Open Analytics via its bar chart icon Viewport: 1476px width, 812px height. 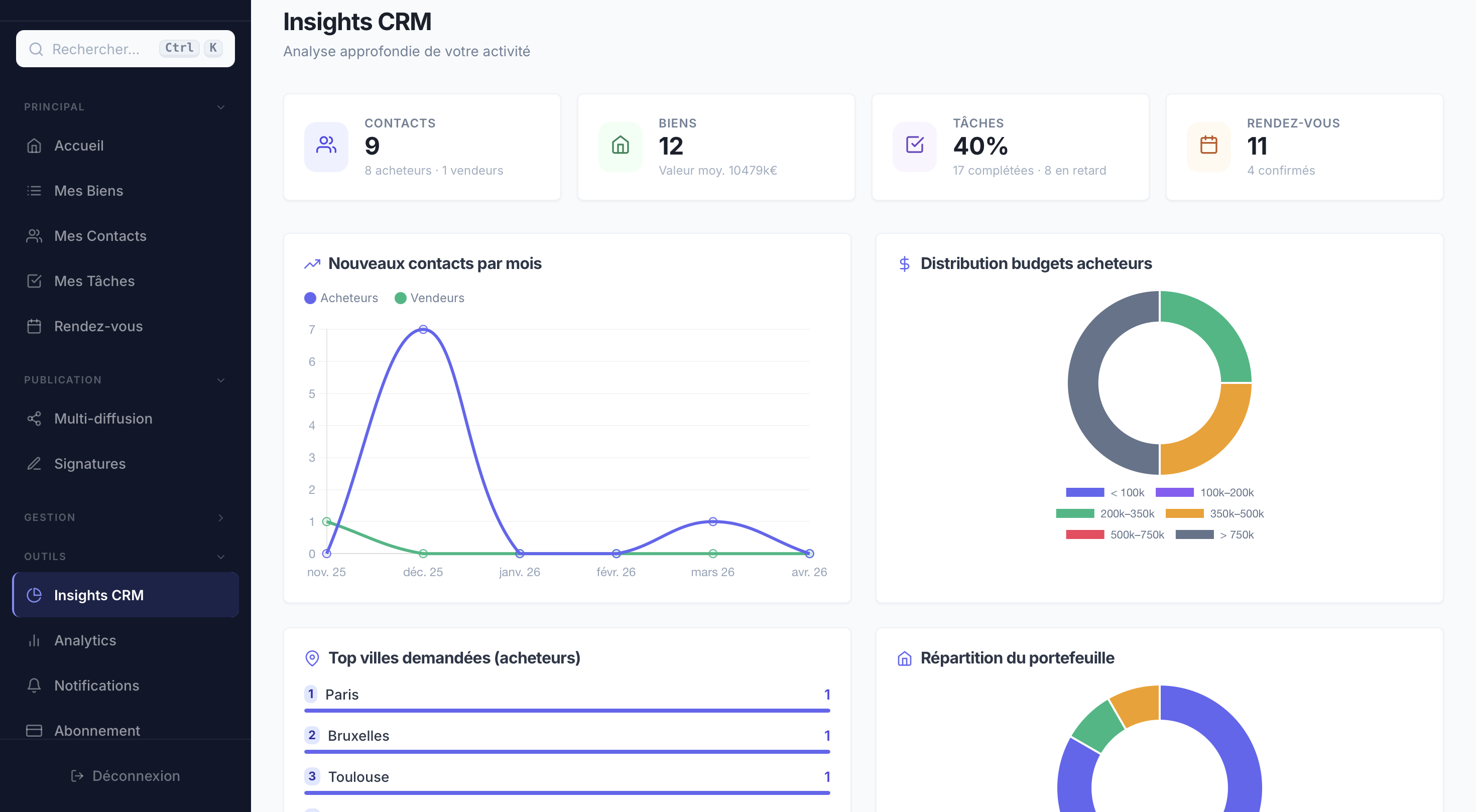[34, 640]
